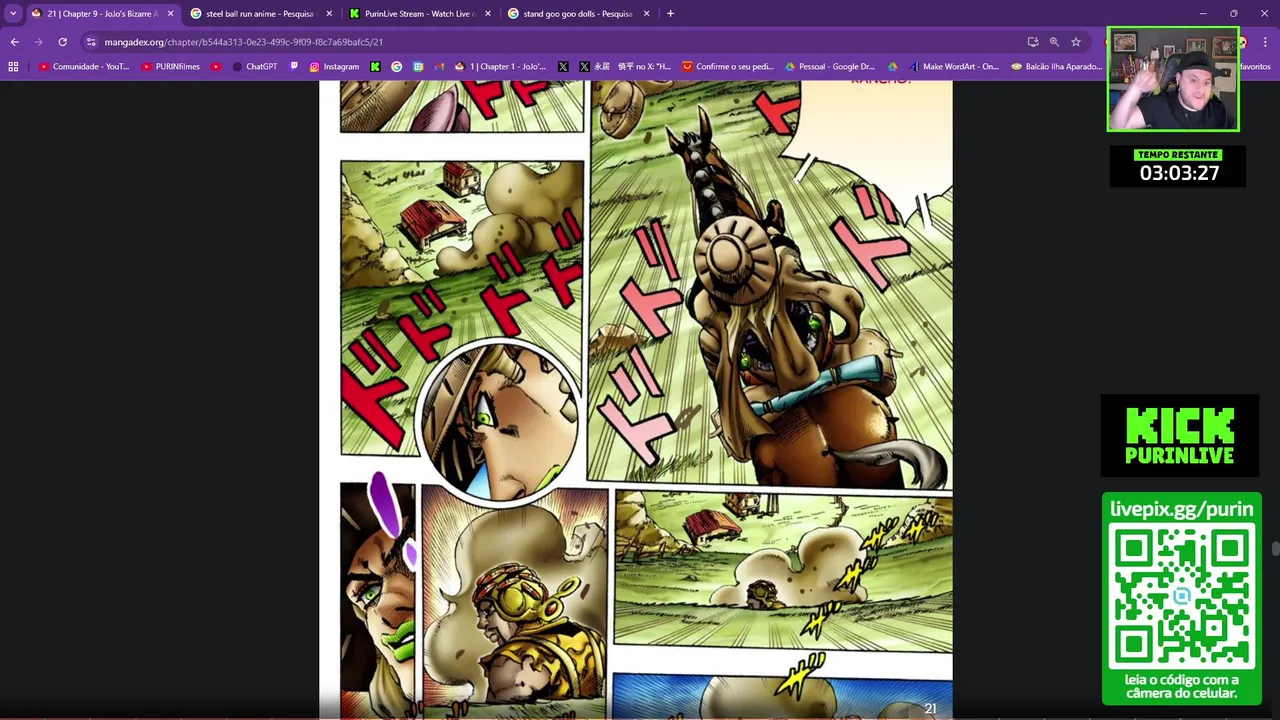Open the unlabeled Google Drive bookmark icon
Viewport: 1280px width, 720px height.
tap(893, 67)
